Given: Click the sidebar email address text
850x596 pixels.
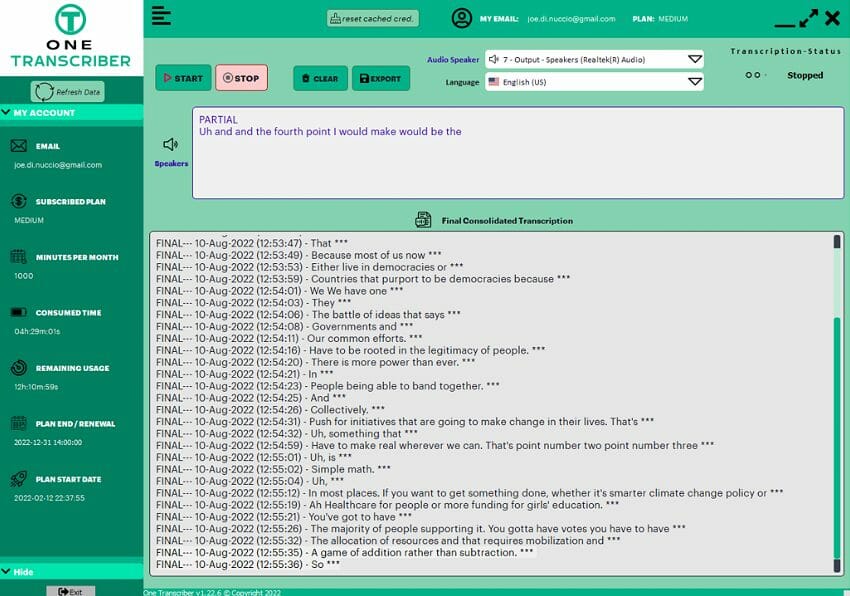Looking at the screenshot, I should click(57, 165).
